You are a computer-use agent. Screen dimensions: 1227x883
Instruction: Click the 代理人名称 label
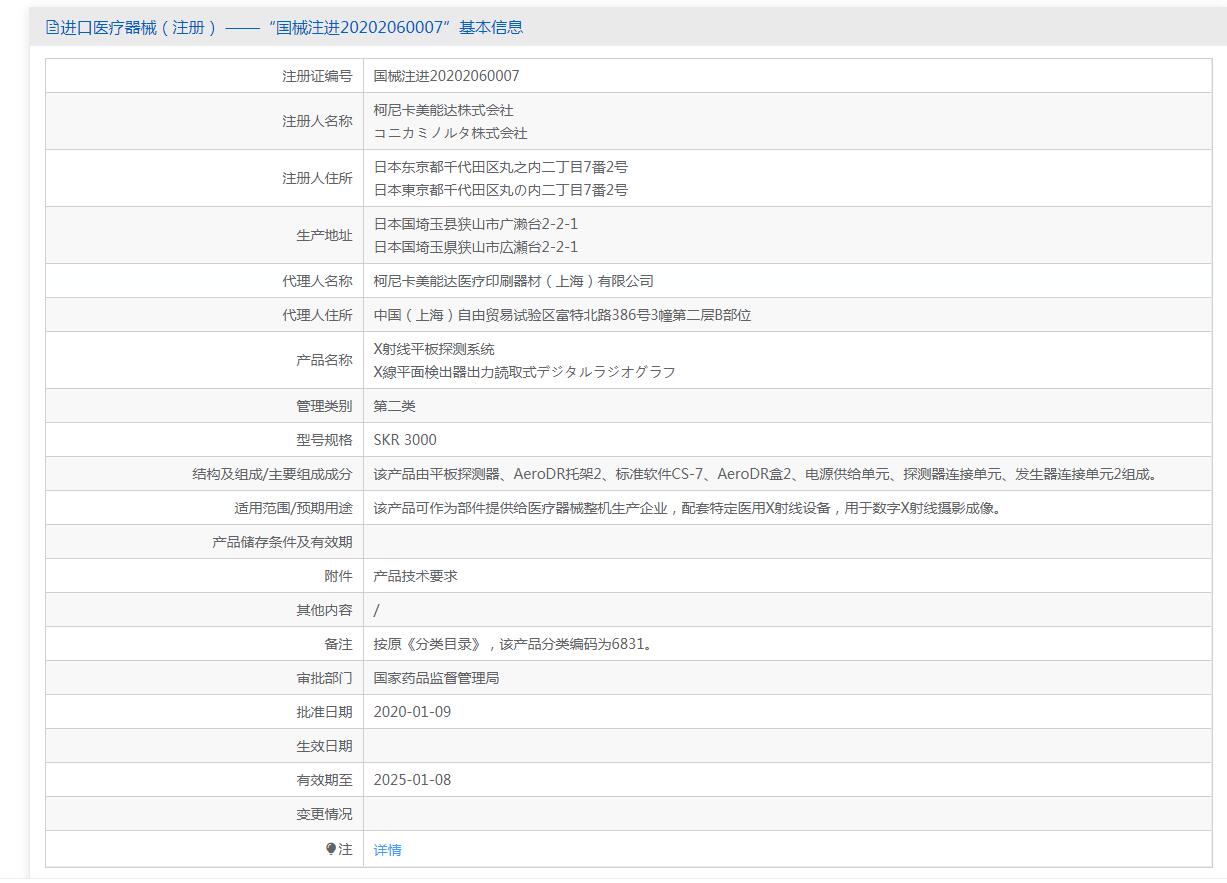click(317, 281)
